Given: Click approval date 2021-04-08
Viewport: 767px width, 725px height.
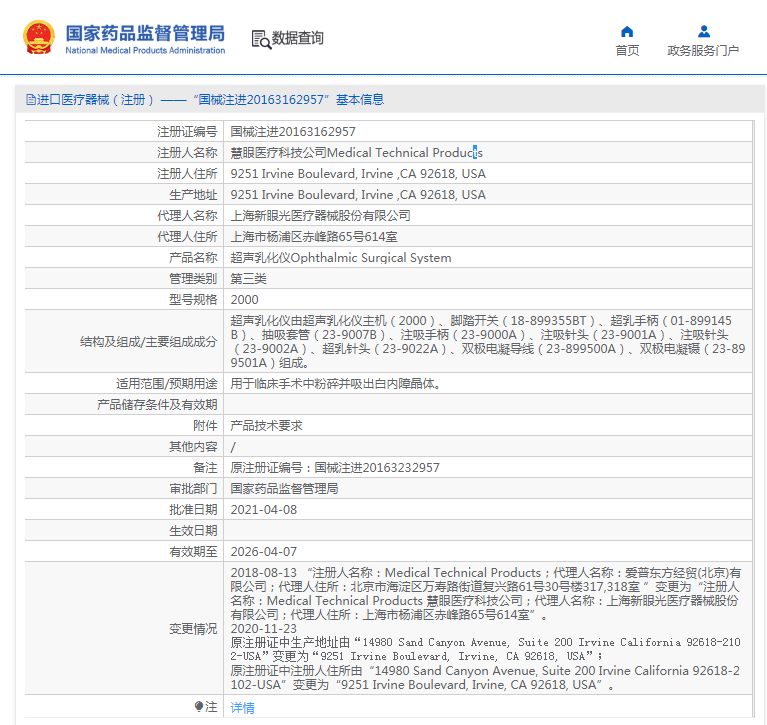Looking at the screenshot, I should click(264, 510).
